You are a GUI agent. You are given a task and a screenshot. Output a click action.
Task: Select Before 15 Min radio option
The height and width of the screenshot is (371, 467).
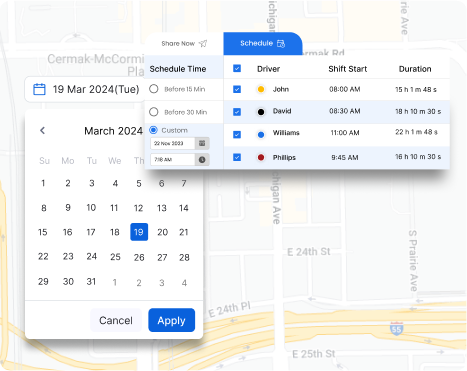pyautogui.click(x=154, y=89)
